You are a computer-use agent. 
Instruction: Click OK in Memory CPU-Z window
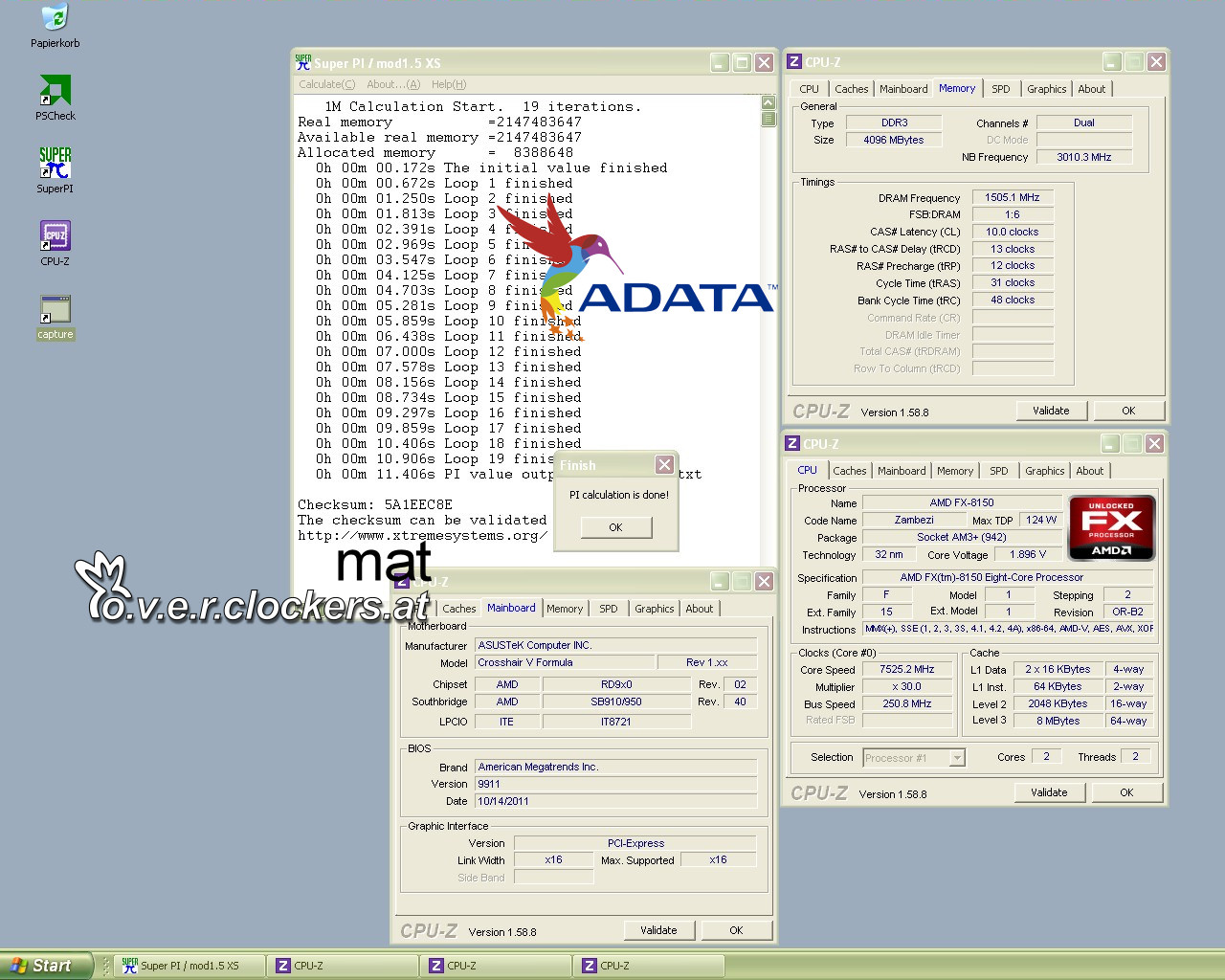click(x=1128, y=411)
